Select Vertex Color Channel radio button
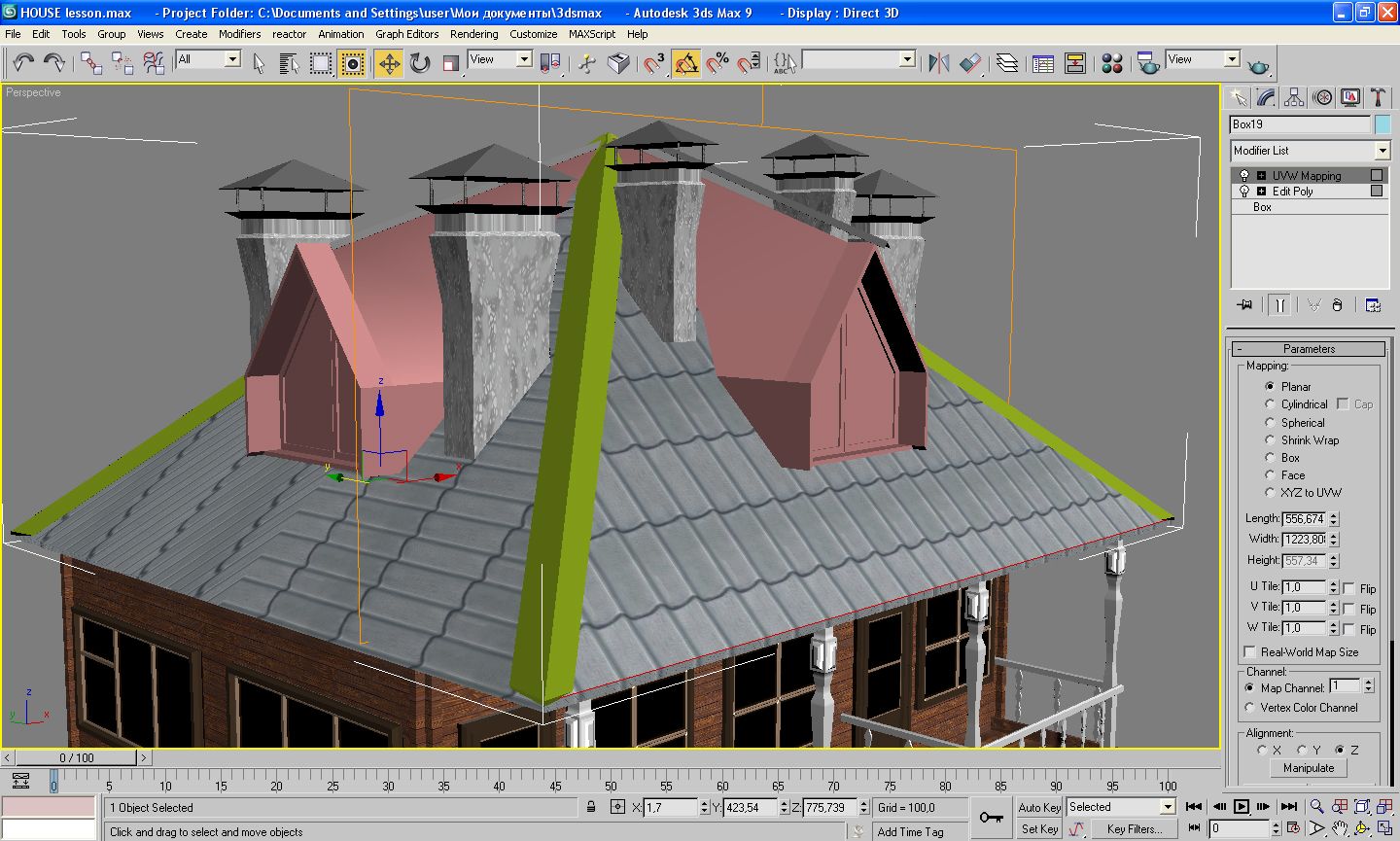Viewport: 1400px width, 841px height. tap(1250, 707)
